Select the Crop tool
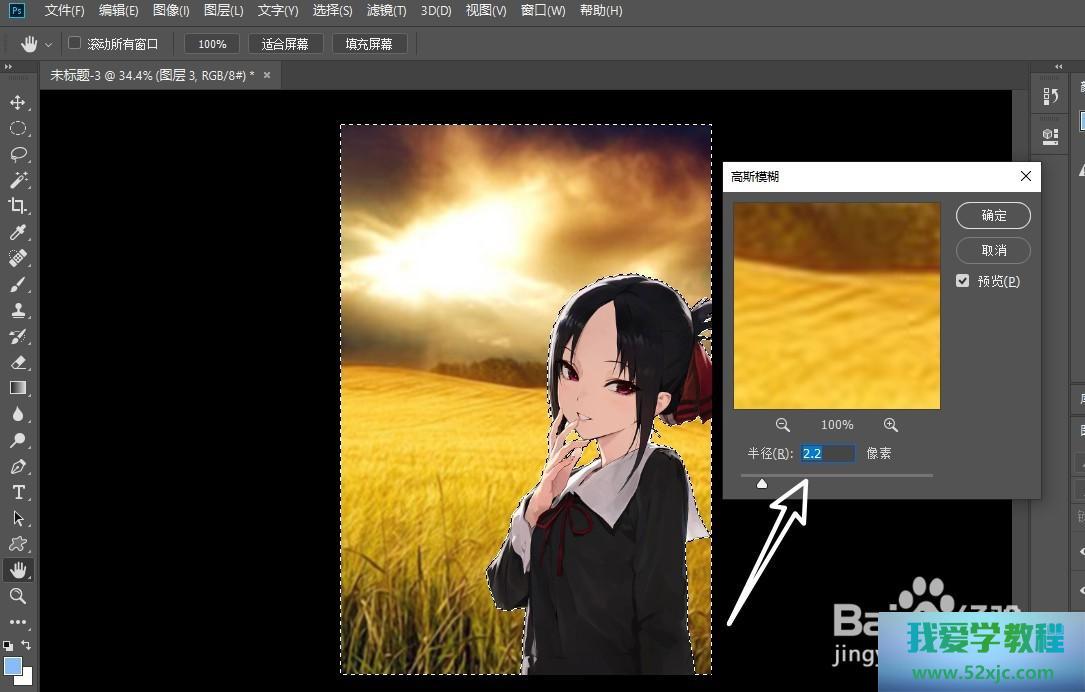This screenshot has height=692, width=1085. pyautogui.click(x=17, y=206)
